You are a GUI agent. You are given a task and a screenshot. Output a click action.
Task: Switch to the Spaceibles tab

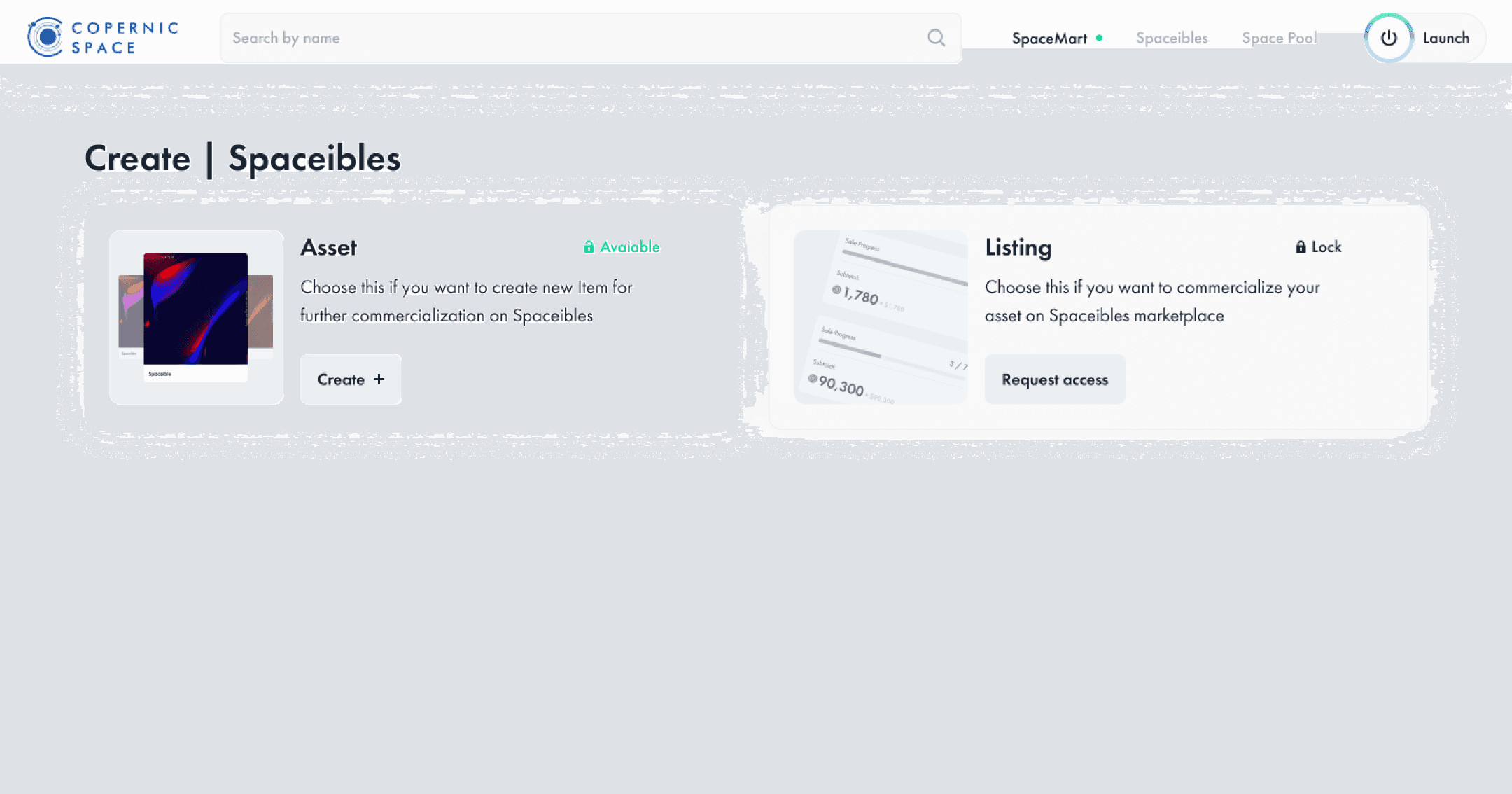tap(1171, 38)
